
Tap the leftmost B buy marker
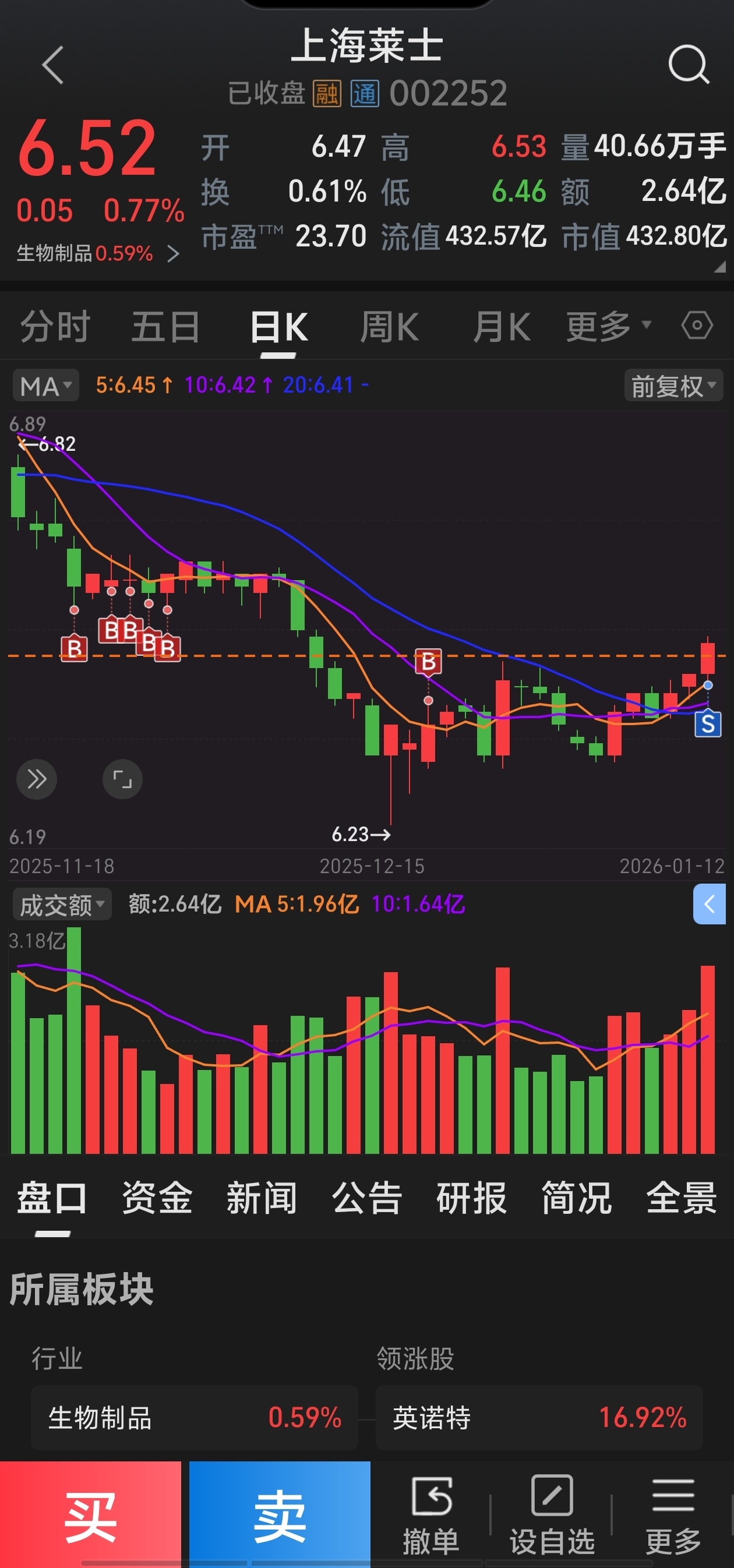coord(74,648)
